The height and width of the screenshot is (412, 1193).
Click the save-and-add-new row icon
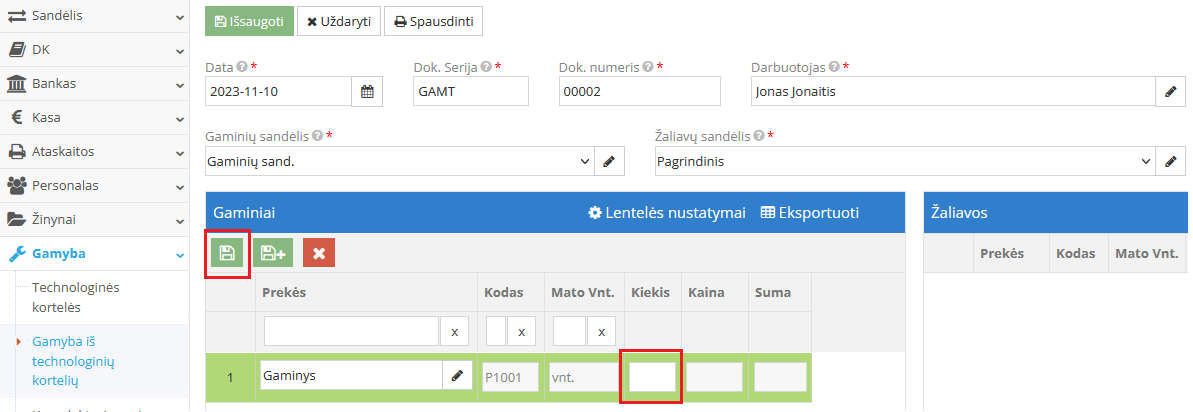(x=272, y=253)
